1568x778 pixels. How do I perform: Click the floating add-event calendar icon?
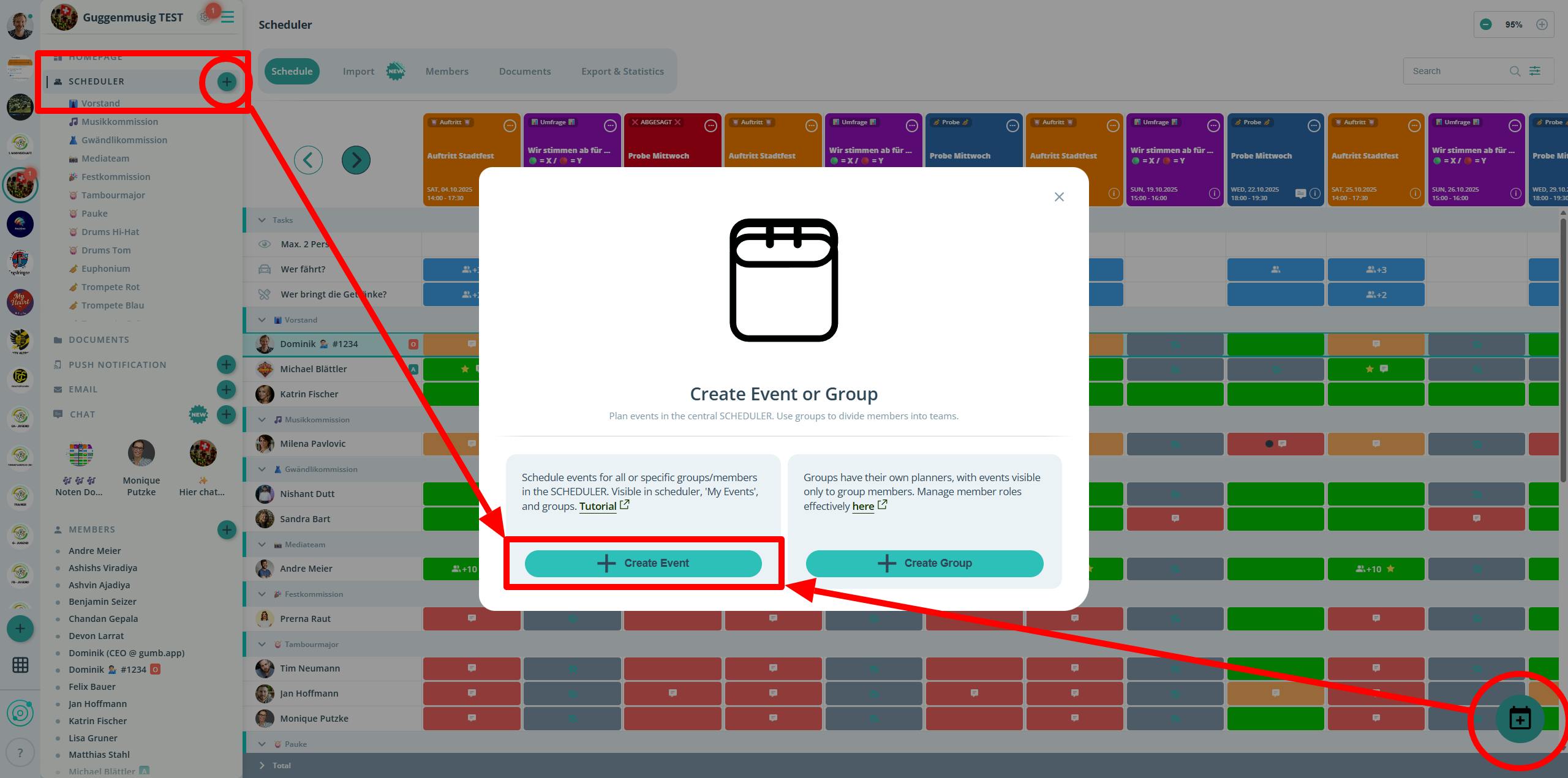click(1520, 719)
